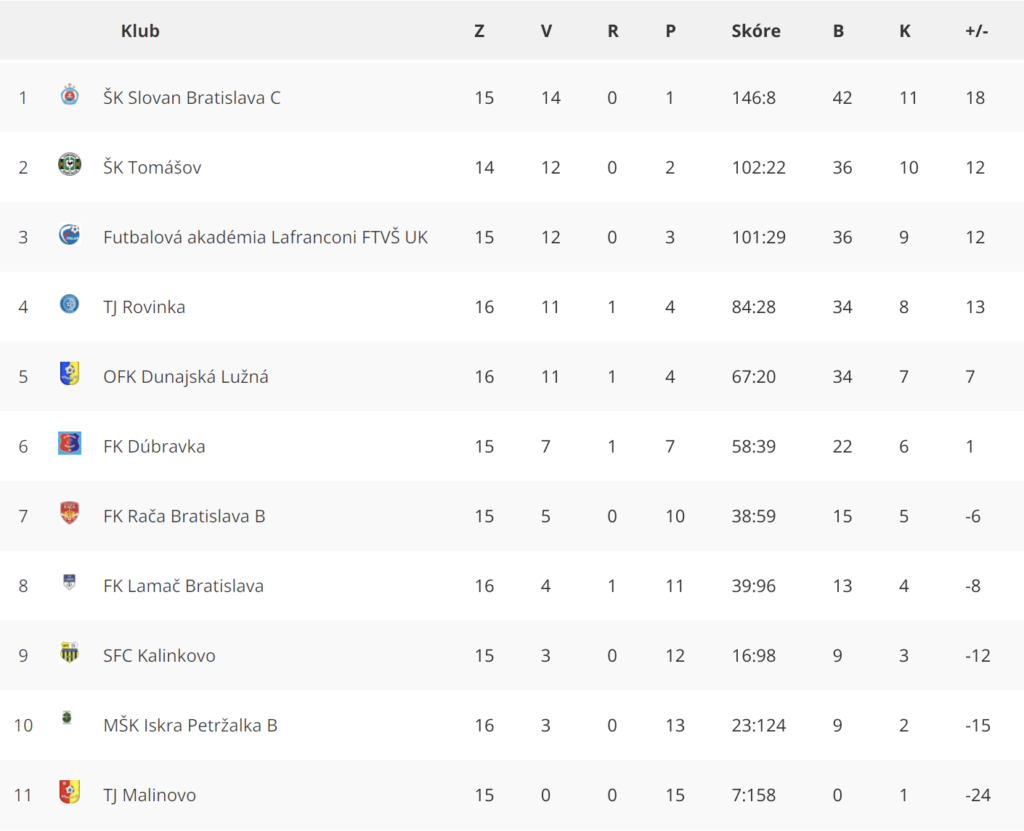Click the B points column header
The image size is (1024, 831).
click(838, 31)
